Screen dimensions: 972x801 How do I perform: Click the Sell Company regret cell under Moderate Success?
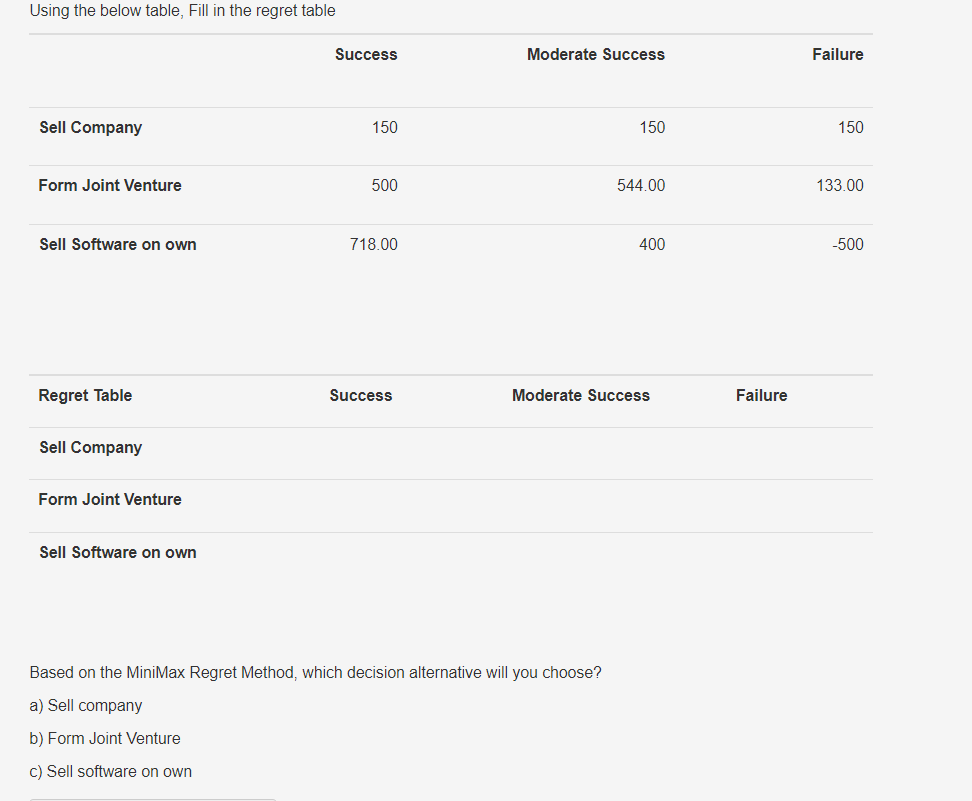[x=580, y=448]
